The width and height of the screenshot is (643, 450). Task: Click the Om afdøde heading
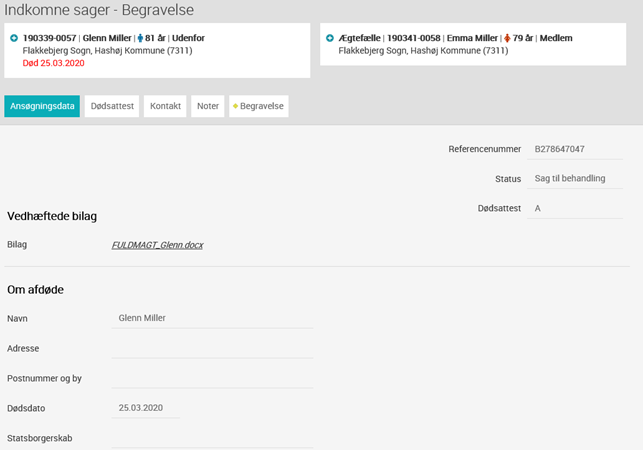35,290
